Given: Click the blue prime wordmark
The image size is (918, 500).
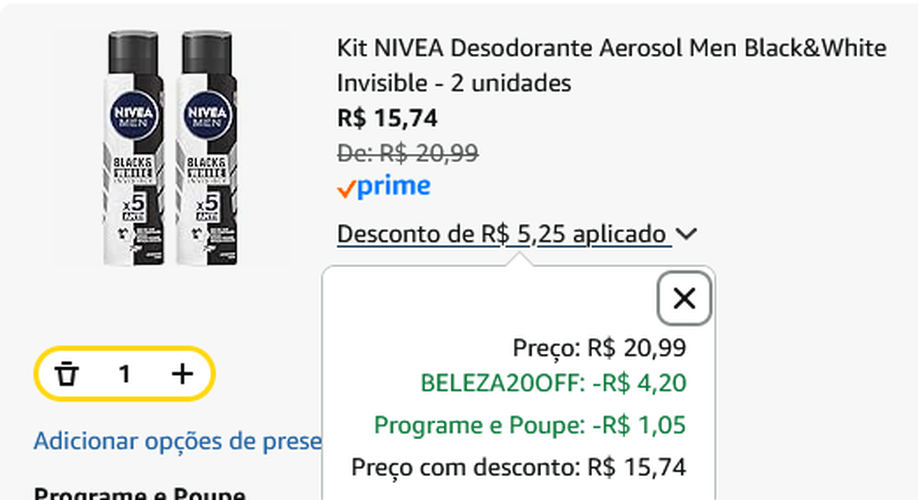Looking at the screenshot, I should (x=394, y=187).
